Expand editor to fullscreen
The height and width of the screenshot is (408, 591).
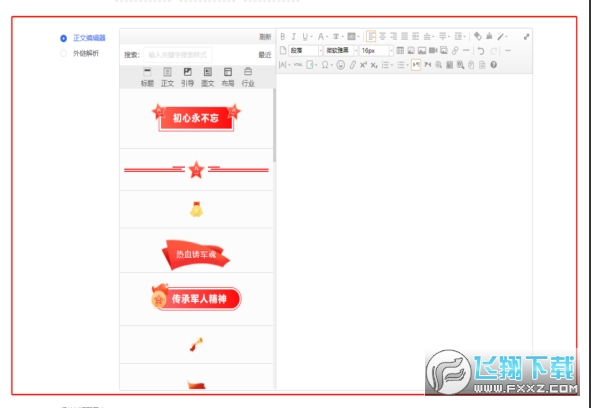[527, 37]
